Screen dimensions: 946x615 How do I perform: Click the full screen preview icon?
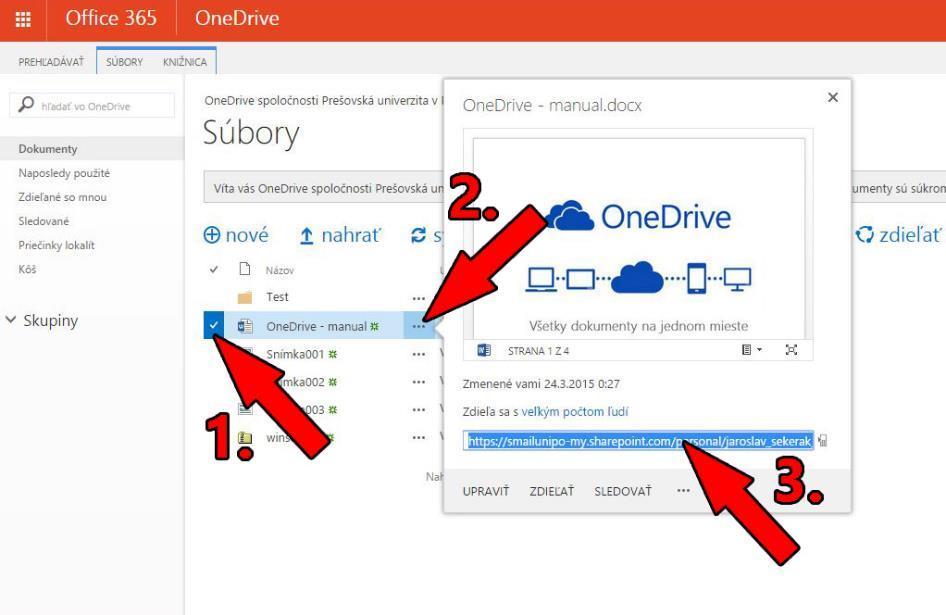coord(791,350)
